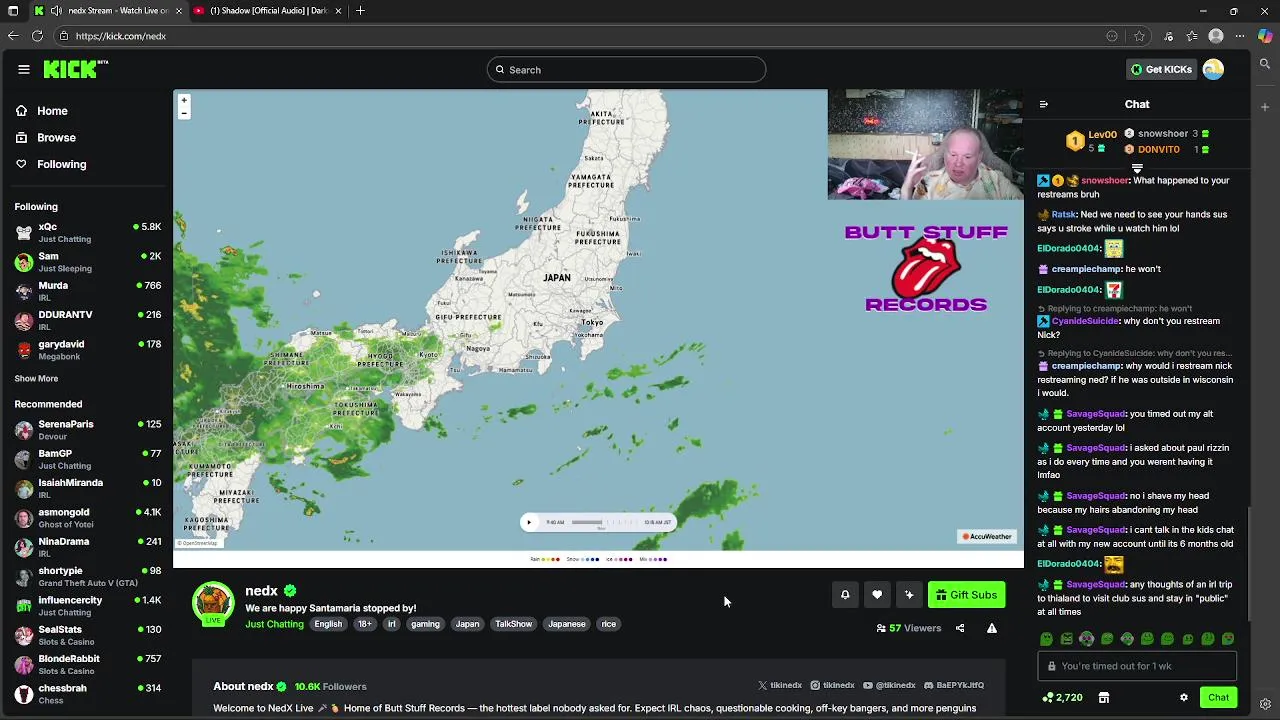Open asmongold recommended channel

(x=86, y=518)
